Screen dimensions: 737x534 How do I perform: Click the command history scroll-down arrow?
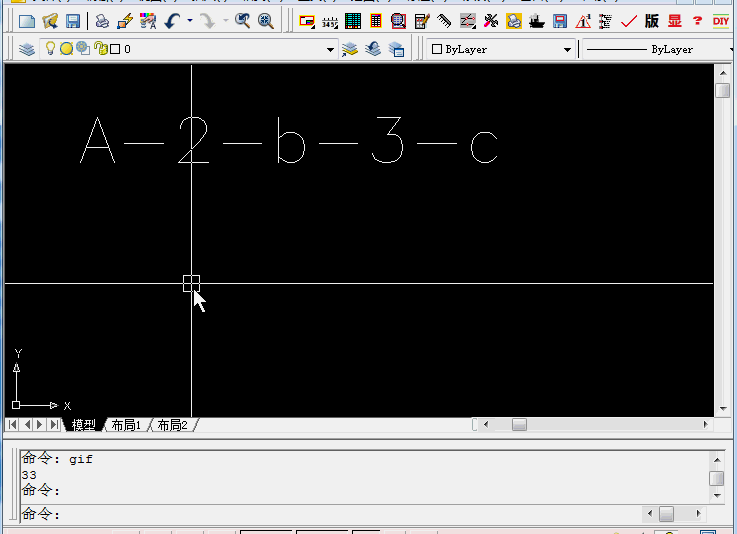(716, 495)
